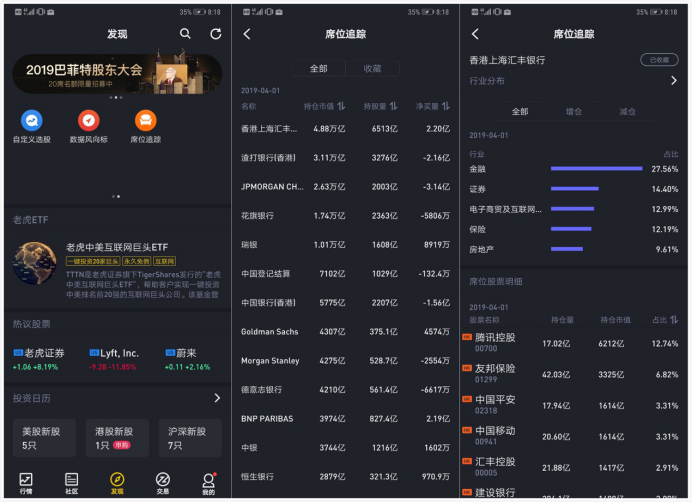This screenshot has height=502, width=692.
Task: Open 港股新股 1只 card
Action: point(117,438)
